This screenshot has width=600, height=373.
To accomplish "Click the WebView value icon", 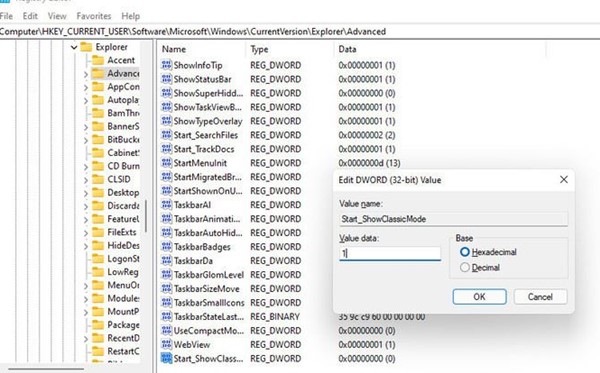I will (166, 344).
